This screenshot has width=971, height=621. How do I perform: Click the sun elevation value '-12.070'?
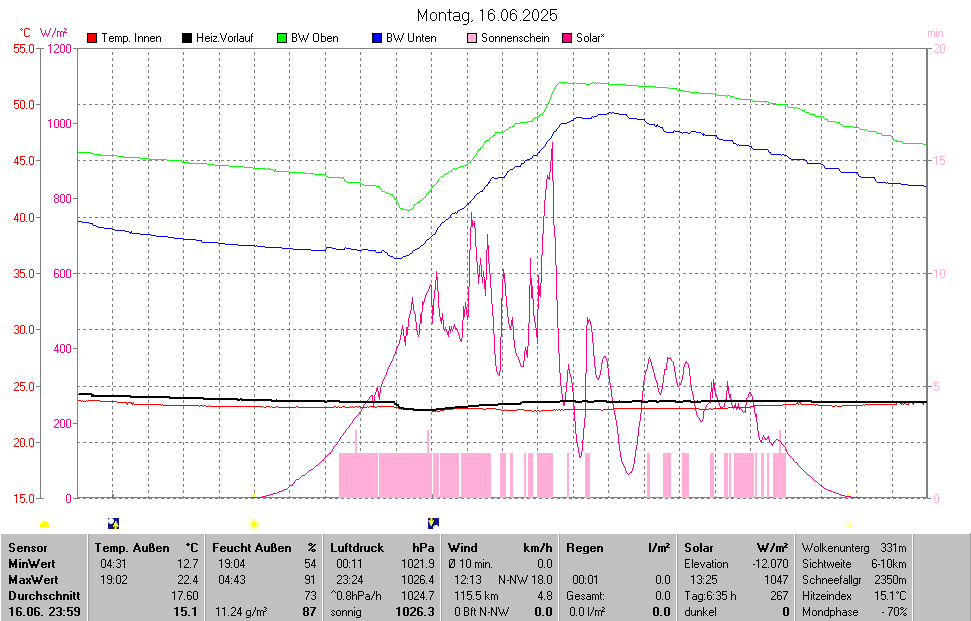770,564
